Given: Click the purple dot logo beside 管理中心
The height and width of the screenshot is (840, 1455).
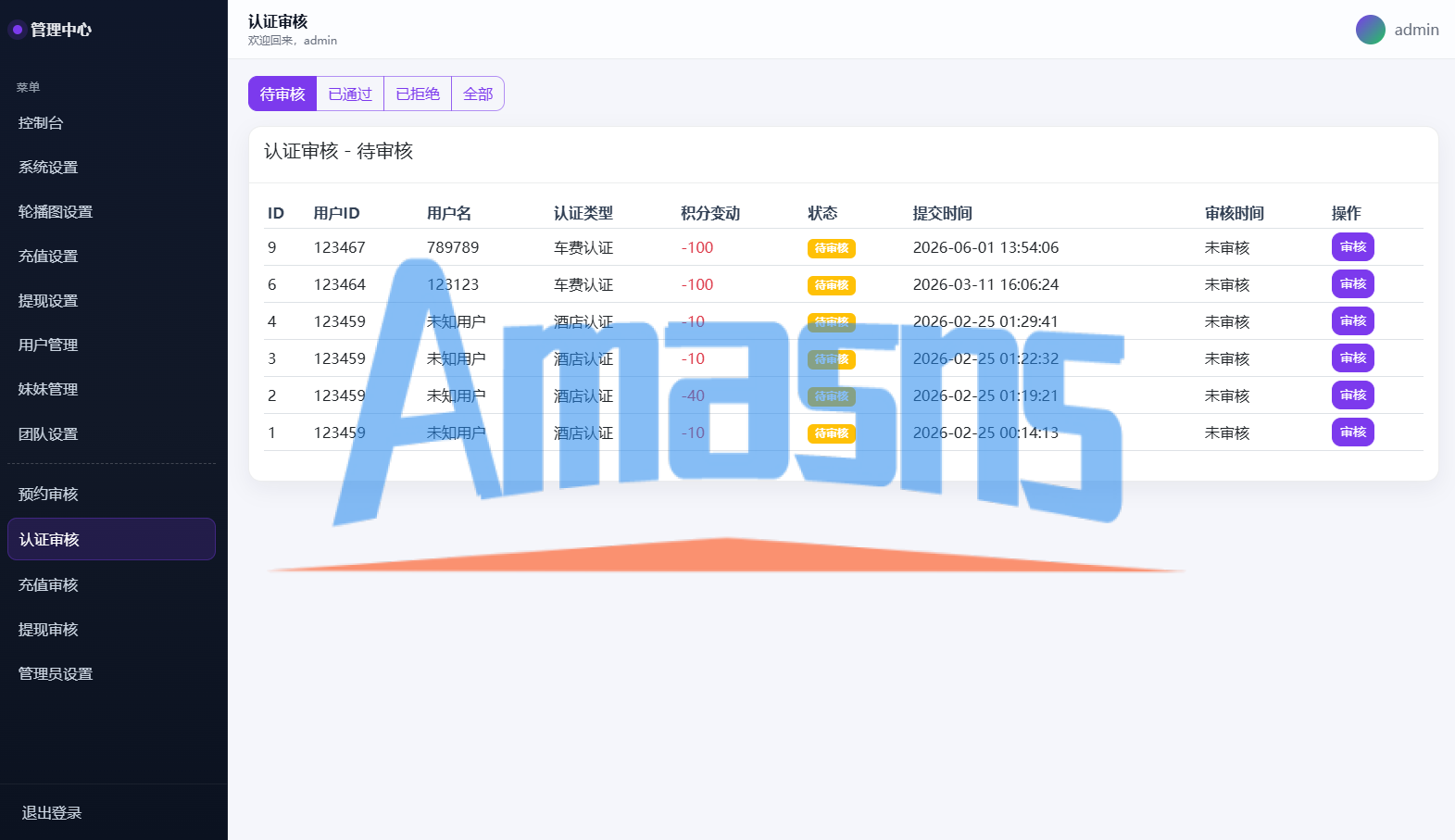Looking at the screenshot, I should click(x=17, y=30).
